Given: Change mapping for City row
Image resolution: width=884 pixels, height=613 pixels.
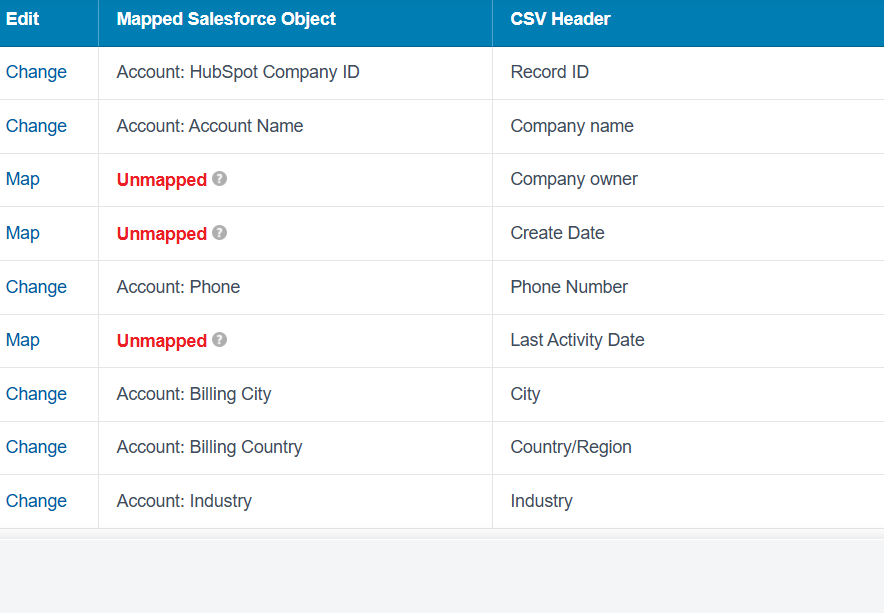Looking at the screenshot, I should pos(36,394).
